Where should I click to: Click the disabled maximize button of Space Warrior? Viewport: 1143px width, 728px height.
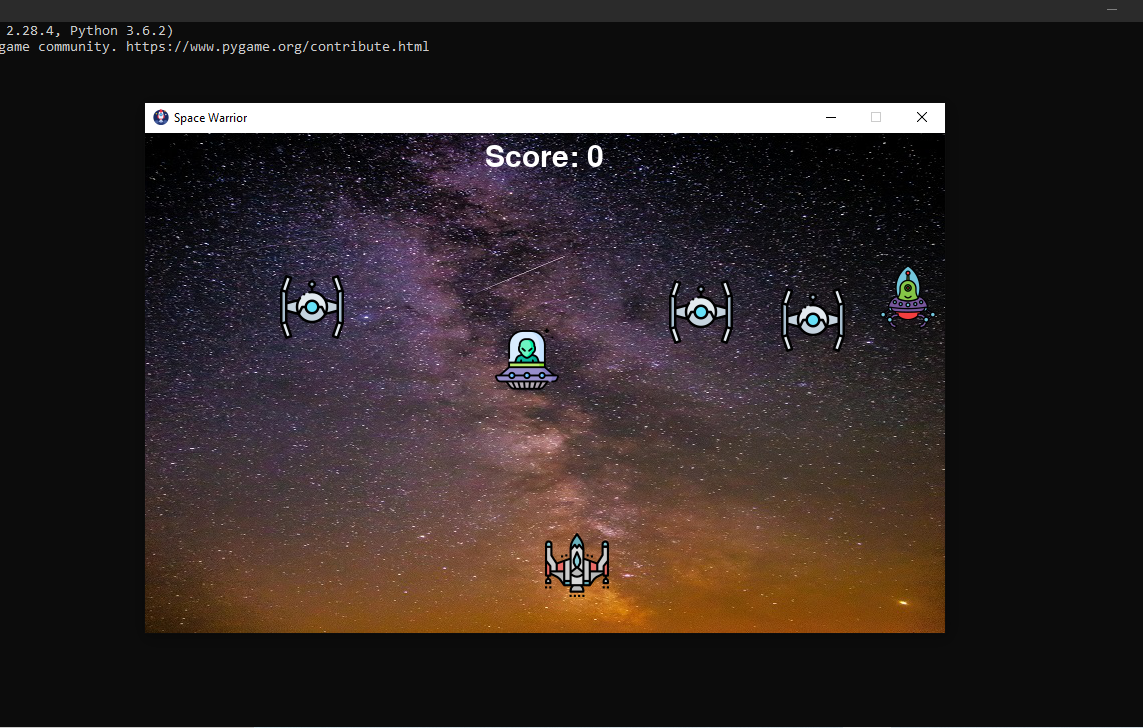pyautogui.click(x=875, y=117)
